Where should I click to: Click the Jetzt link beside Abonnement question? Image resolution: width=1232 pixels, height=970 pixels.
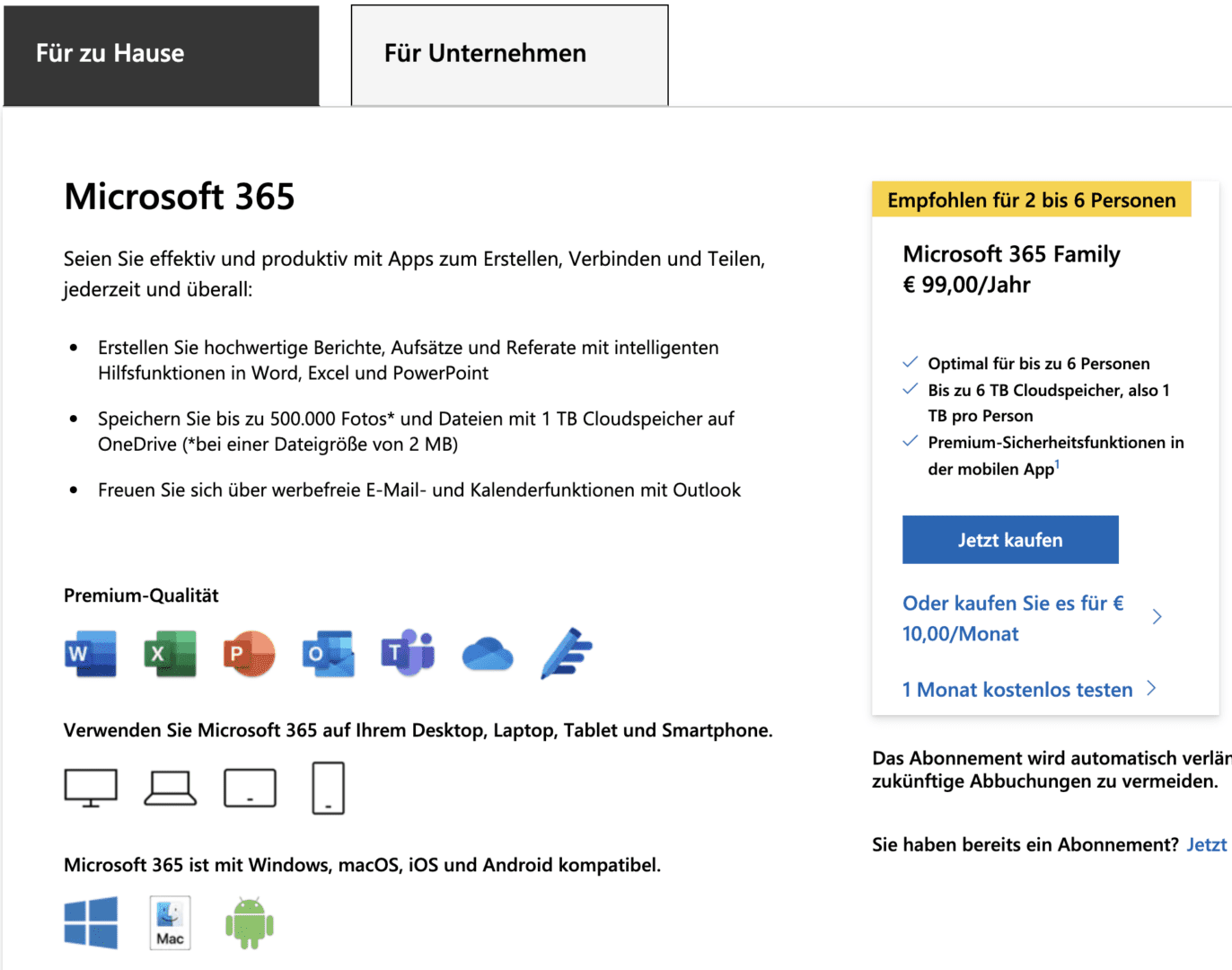[1206, 844]
